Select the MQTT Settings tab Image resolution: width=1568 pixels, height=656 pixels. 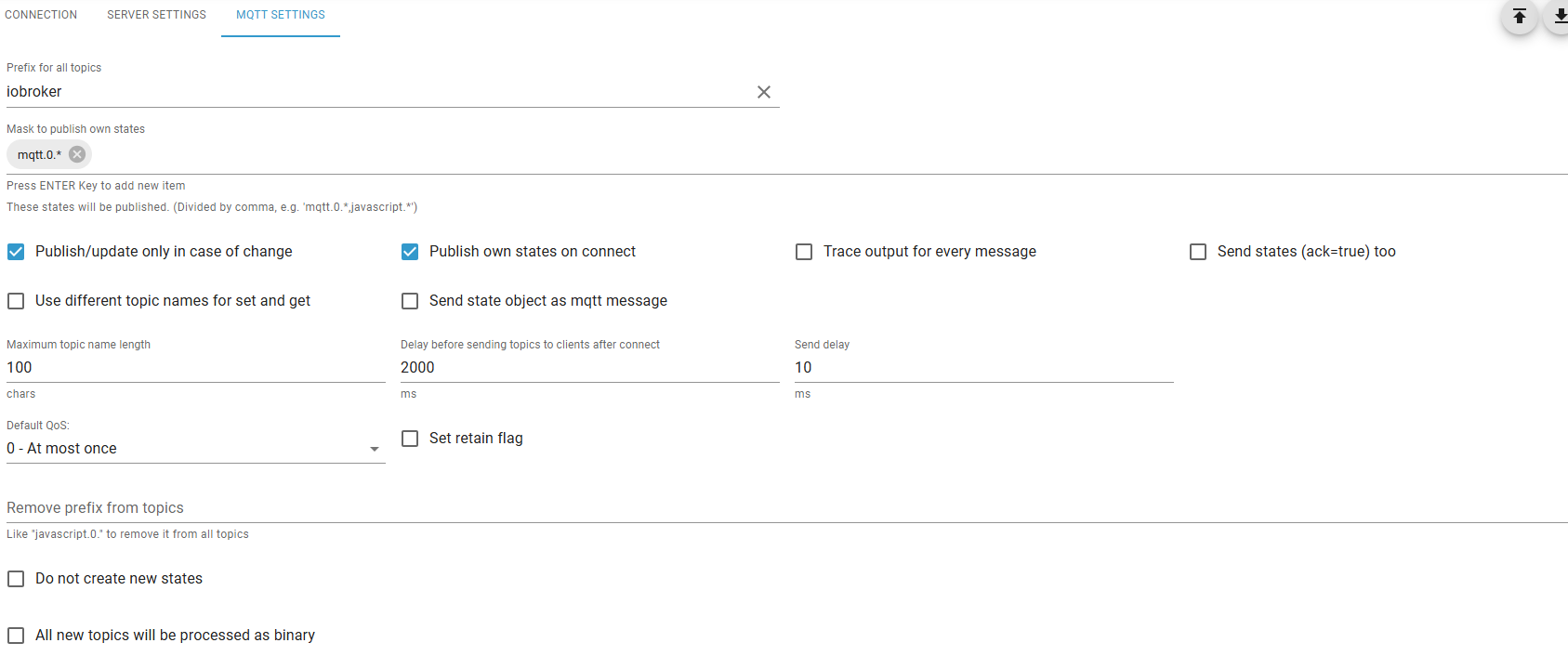click(281, 15)
